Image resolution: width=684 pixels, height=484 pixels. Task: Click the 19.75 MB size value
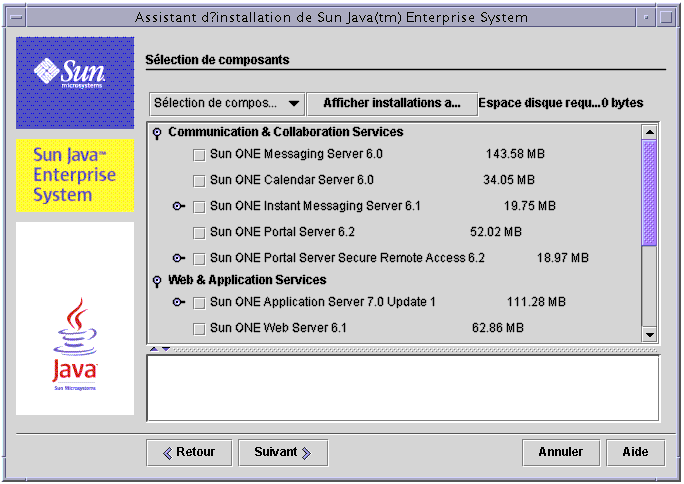click(530, 206)
